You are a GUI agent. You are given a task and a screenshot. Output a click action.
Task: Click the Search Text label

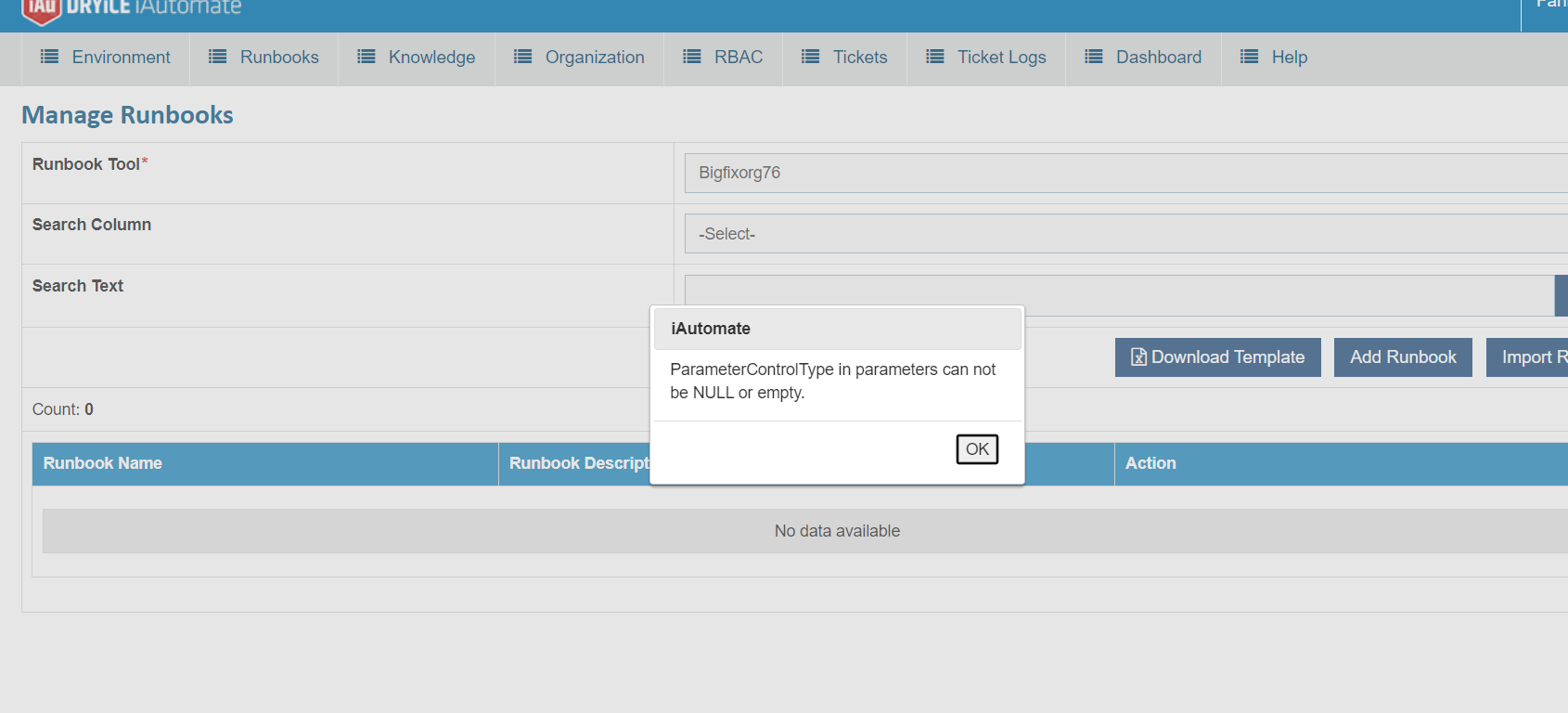pyautogui.click(x=78, y=286)
